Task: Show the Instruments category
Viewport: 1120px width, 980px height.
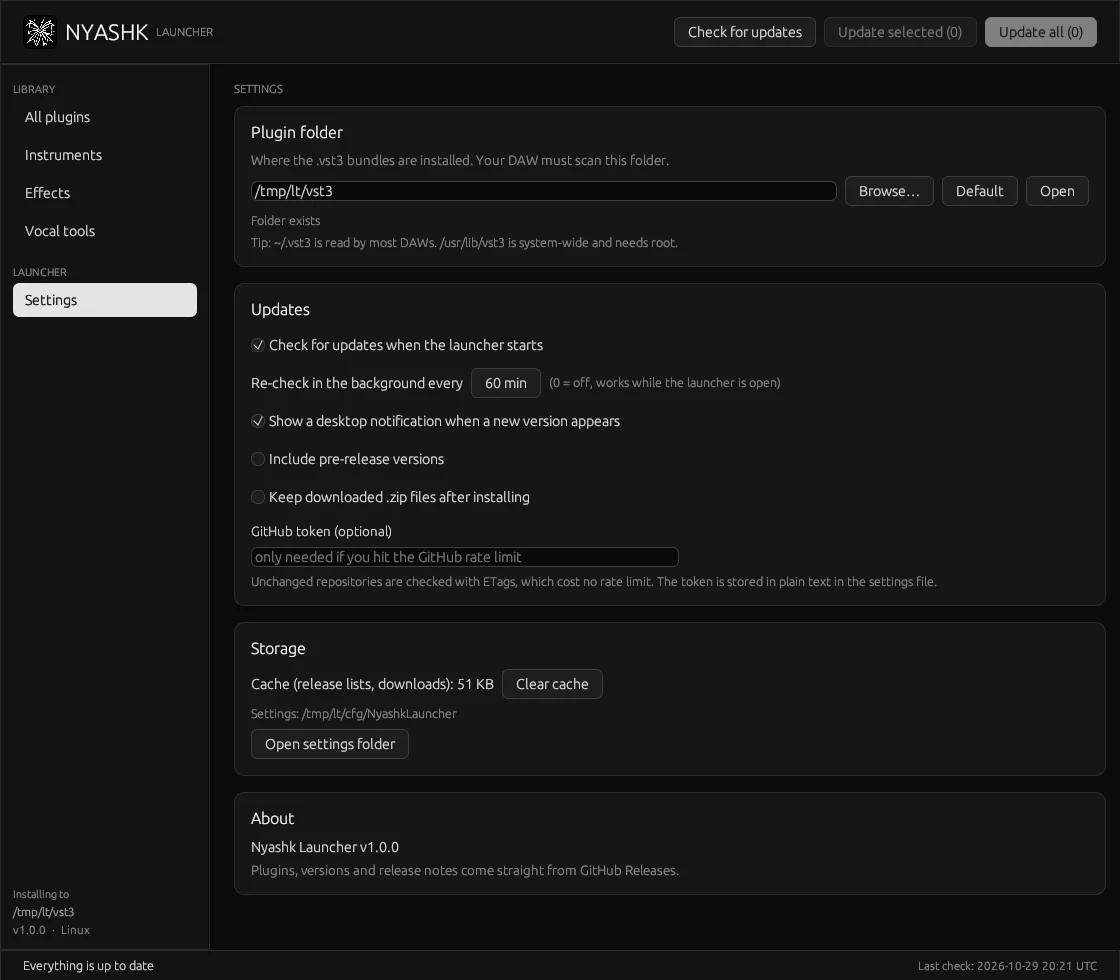Action: click(x=104, y=155)
